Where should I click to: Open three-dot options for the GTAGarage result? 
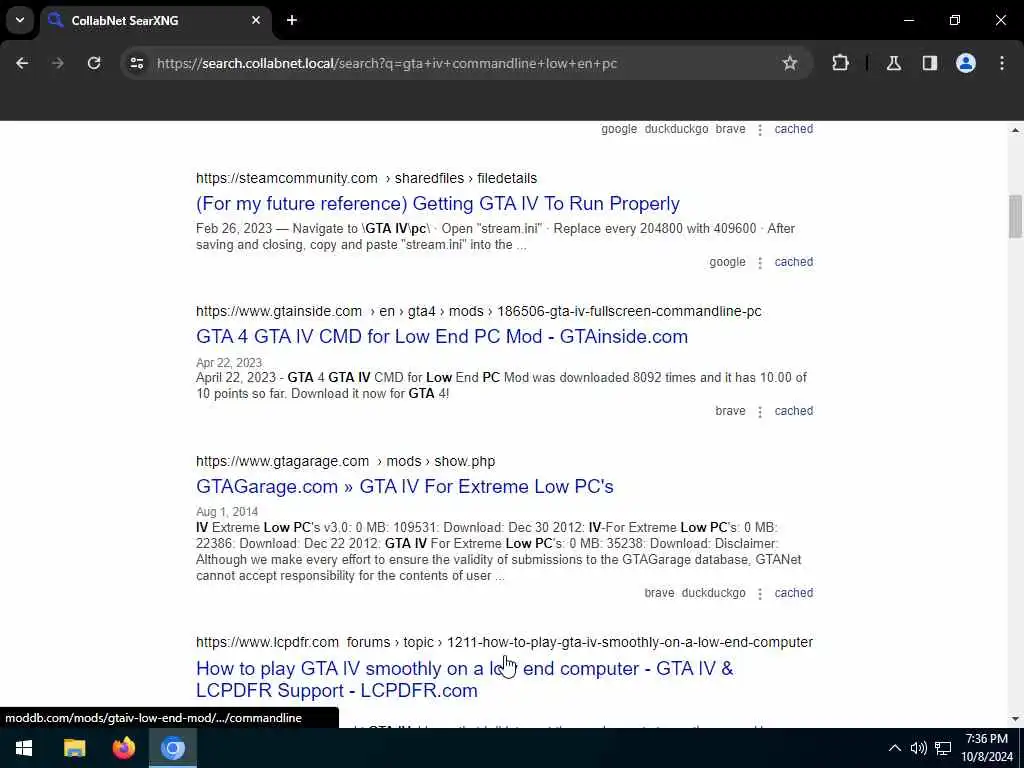(x=760, y=594)
